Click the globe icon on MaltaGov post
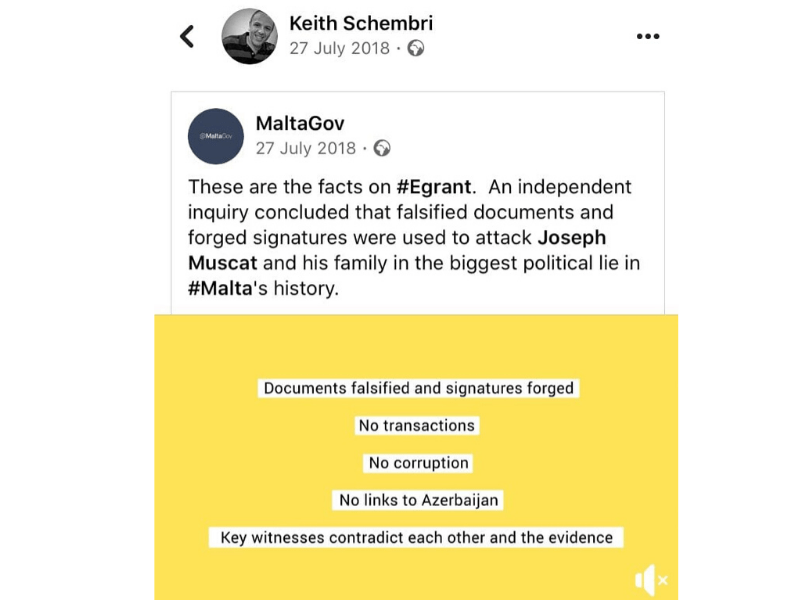The image size is (800, 600). tap(382, 148)
